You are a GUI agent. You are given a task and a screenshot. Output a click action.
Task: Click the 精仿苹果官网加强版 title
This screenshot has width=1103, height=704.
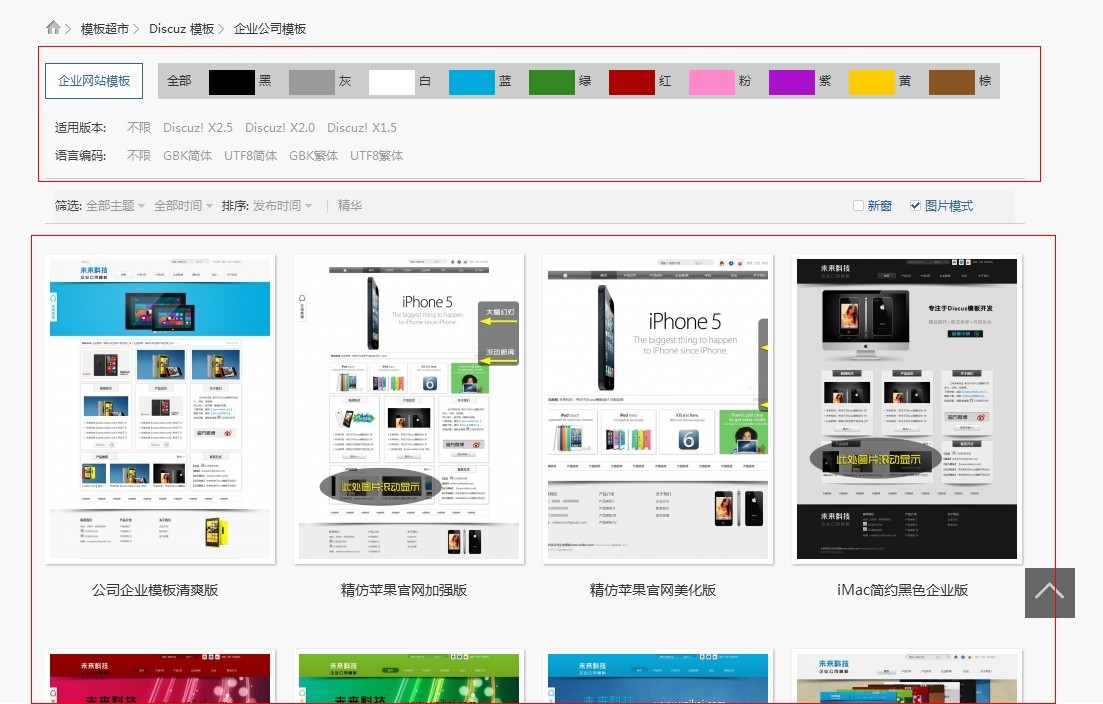404,590
